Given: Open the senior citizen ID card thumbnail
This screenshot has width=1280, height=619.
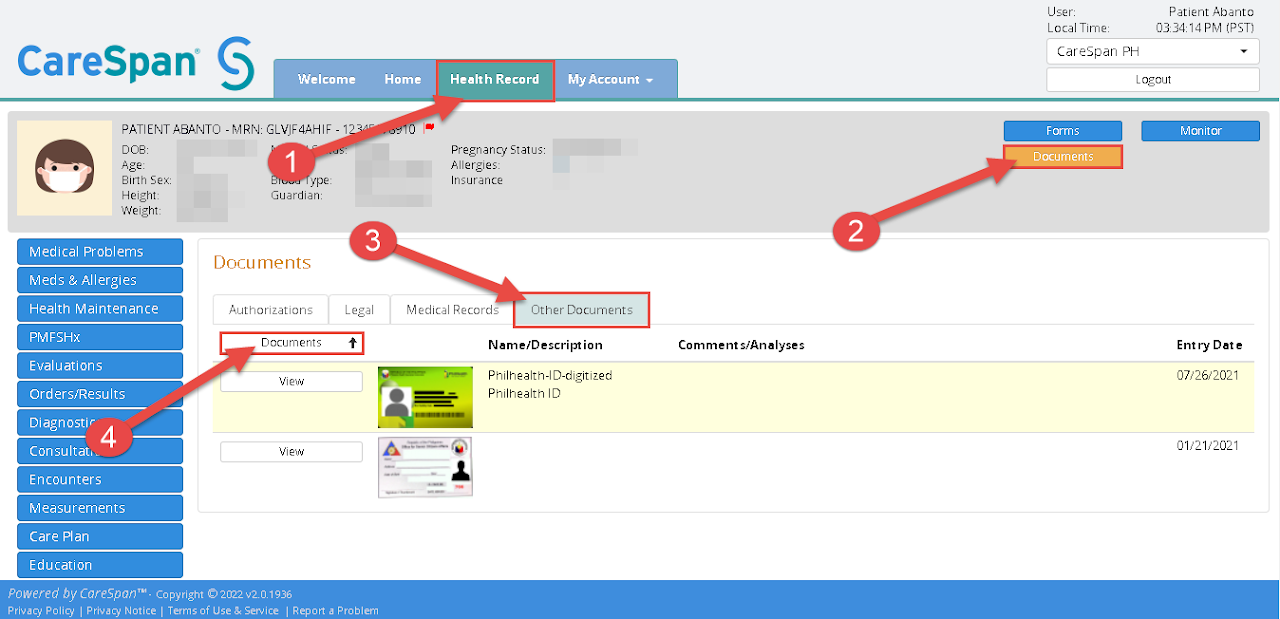Looking at the screenshot, I should (425, 467).
